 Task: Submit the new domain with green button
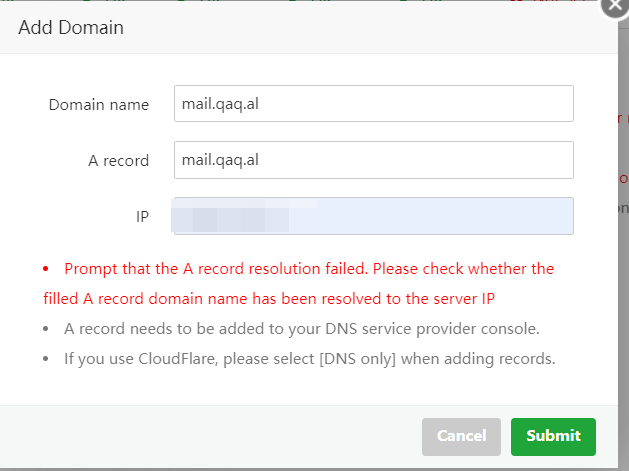coord(553,436)
